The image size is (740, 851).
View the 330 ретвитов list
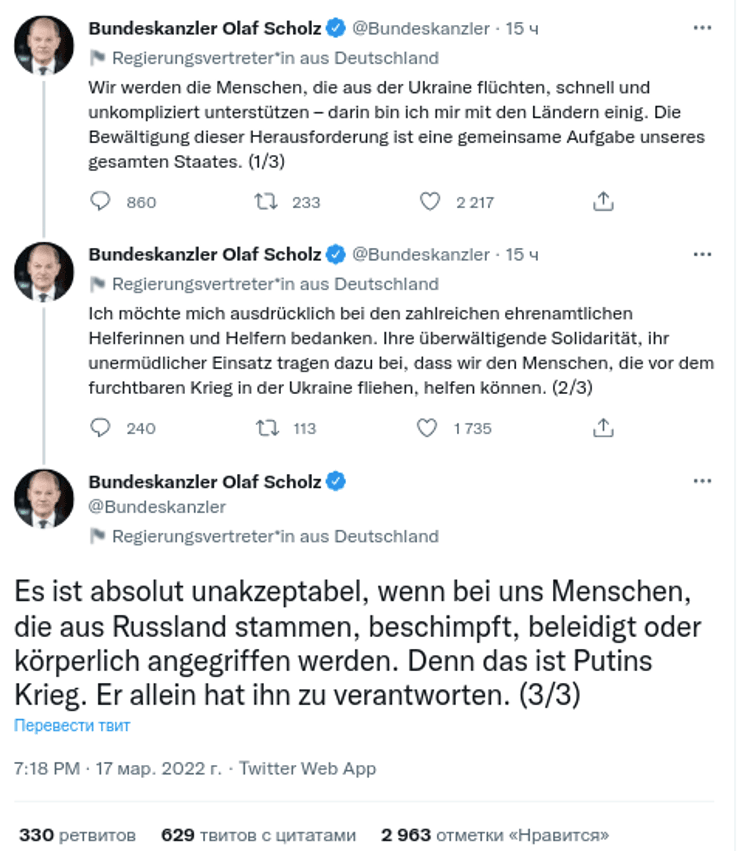coord(77,834)
